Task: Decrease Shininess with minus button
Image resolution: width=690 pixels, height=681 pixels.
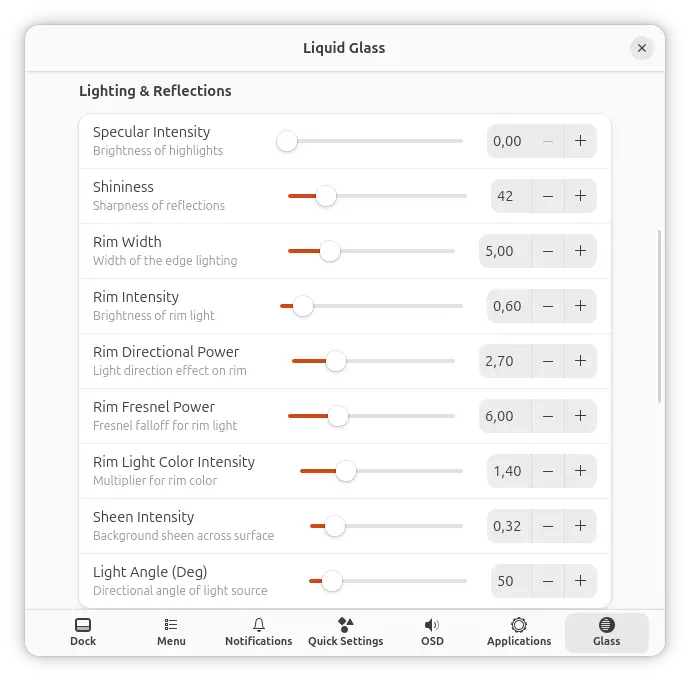Action: pos(548,196)
